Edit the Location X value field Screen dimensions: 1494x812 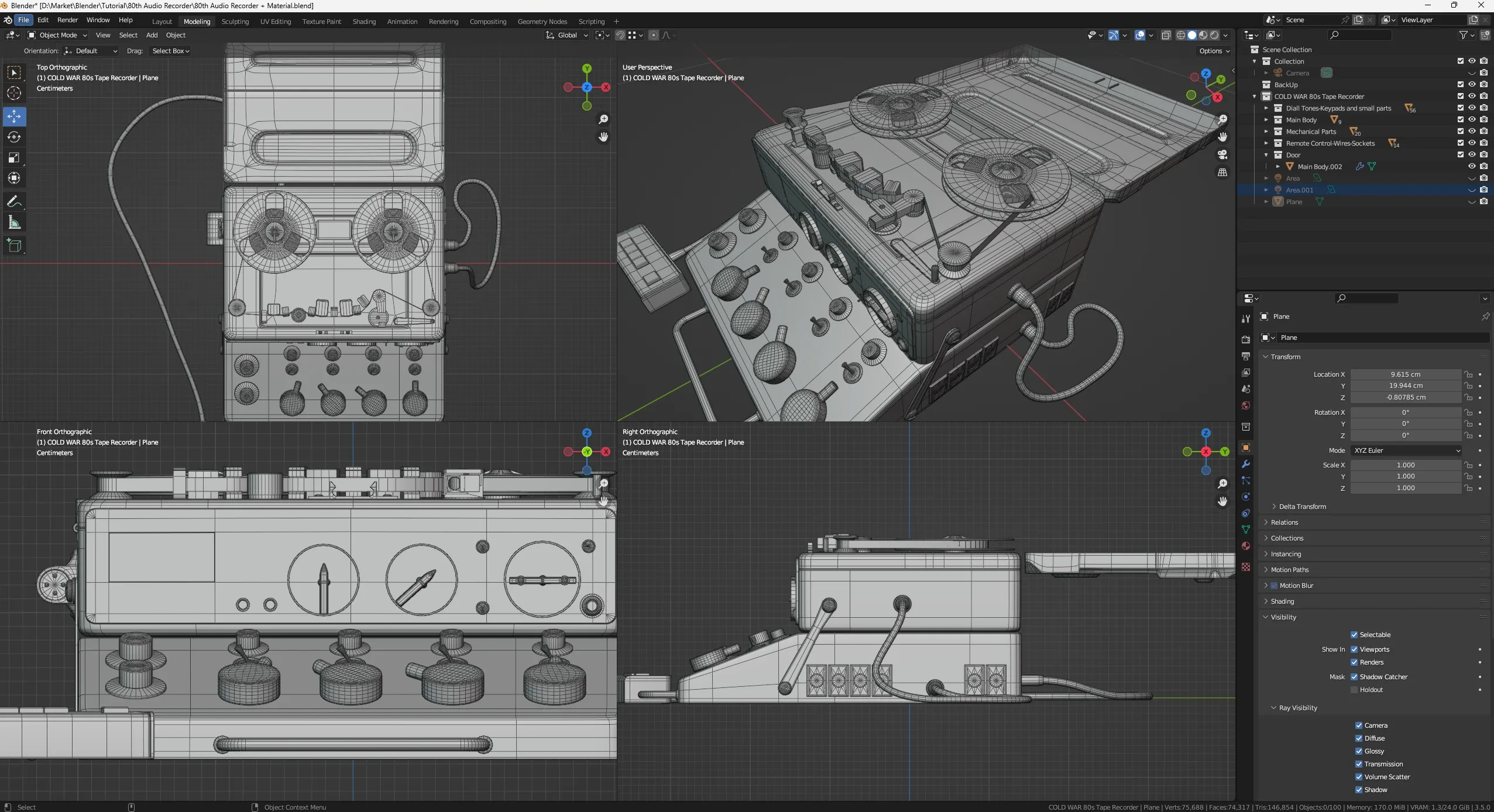pos(1407,374)
